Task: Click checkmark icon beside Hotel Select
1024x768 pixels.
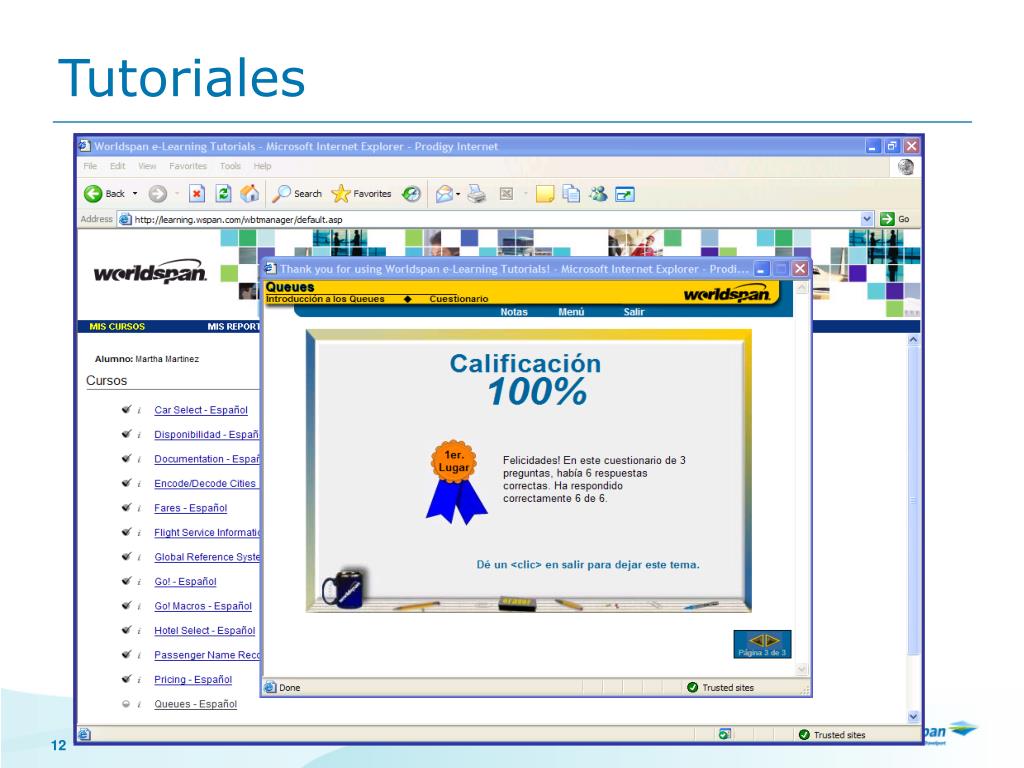Action: coord(126,630)
